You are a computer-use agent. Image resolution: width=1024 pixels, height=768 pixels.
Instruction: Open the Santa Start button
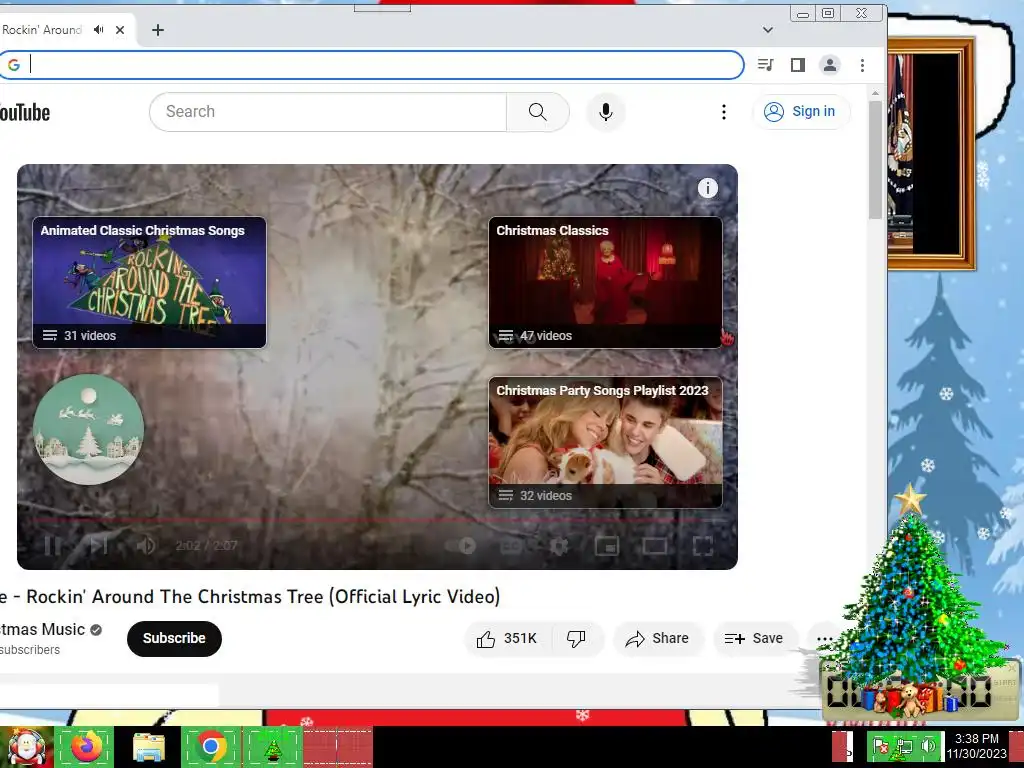26,747
